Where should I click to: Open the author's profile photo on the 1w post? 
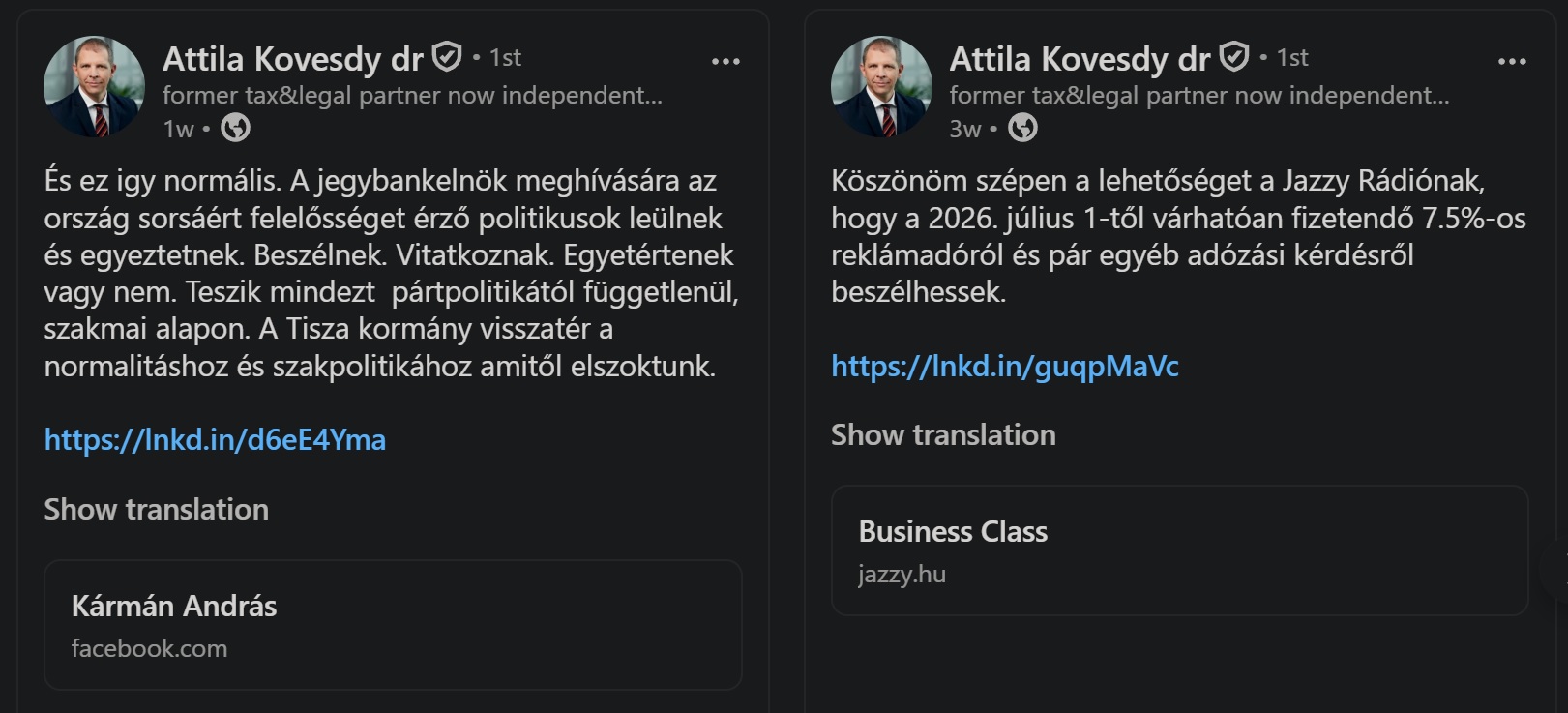94,87
